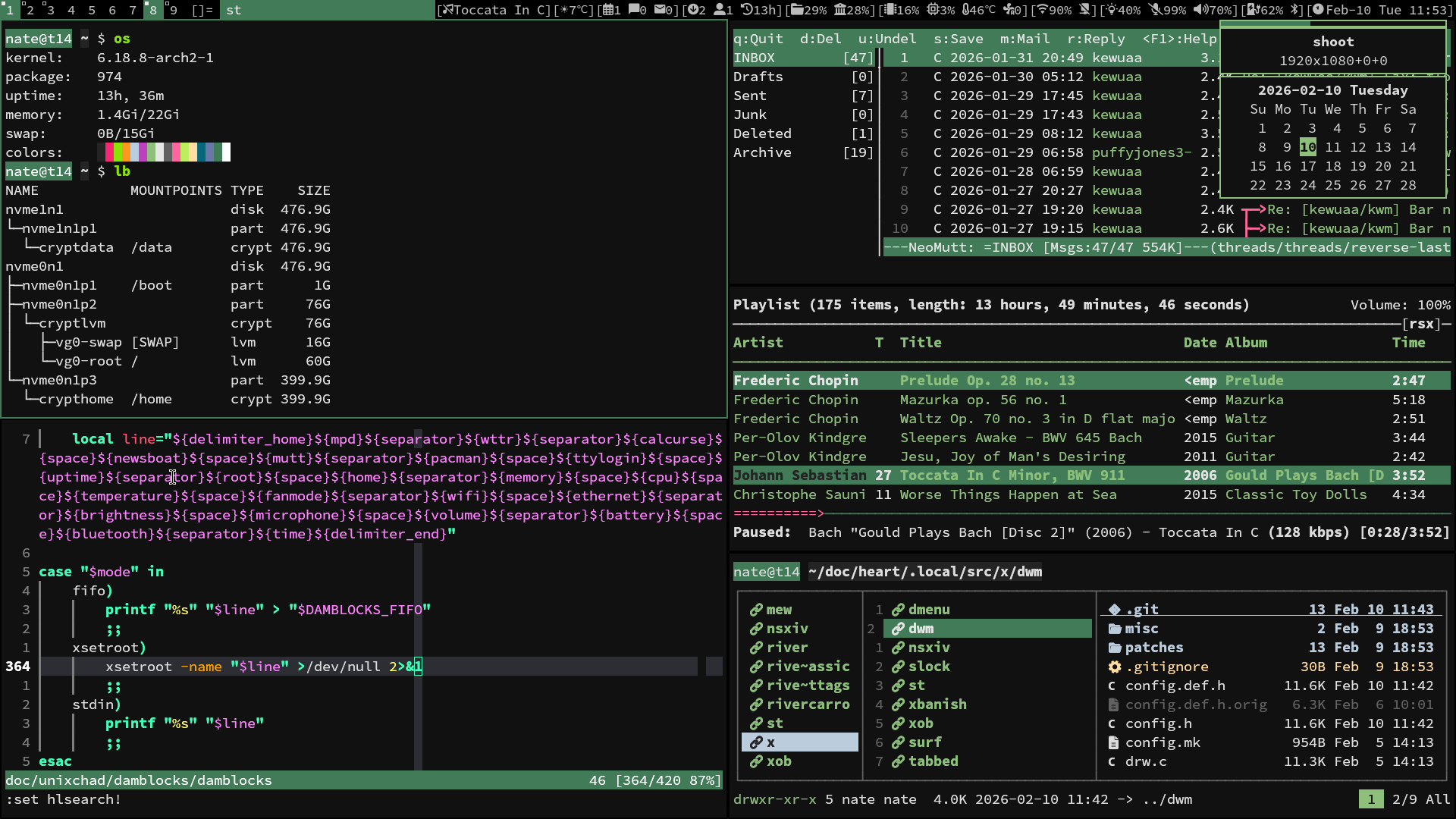This screenshot has width=1456, height=819.
Task: Click the chat bubble news count icon
Action: (633, 10)
